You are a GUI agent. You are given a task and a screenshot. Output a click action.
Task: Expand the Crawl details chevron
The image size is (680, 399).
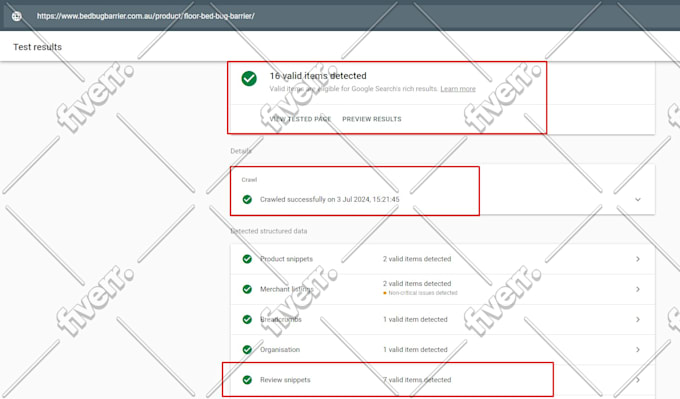click(638, 200)
